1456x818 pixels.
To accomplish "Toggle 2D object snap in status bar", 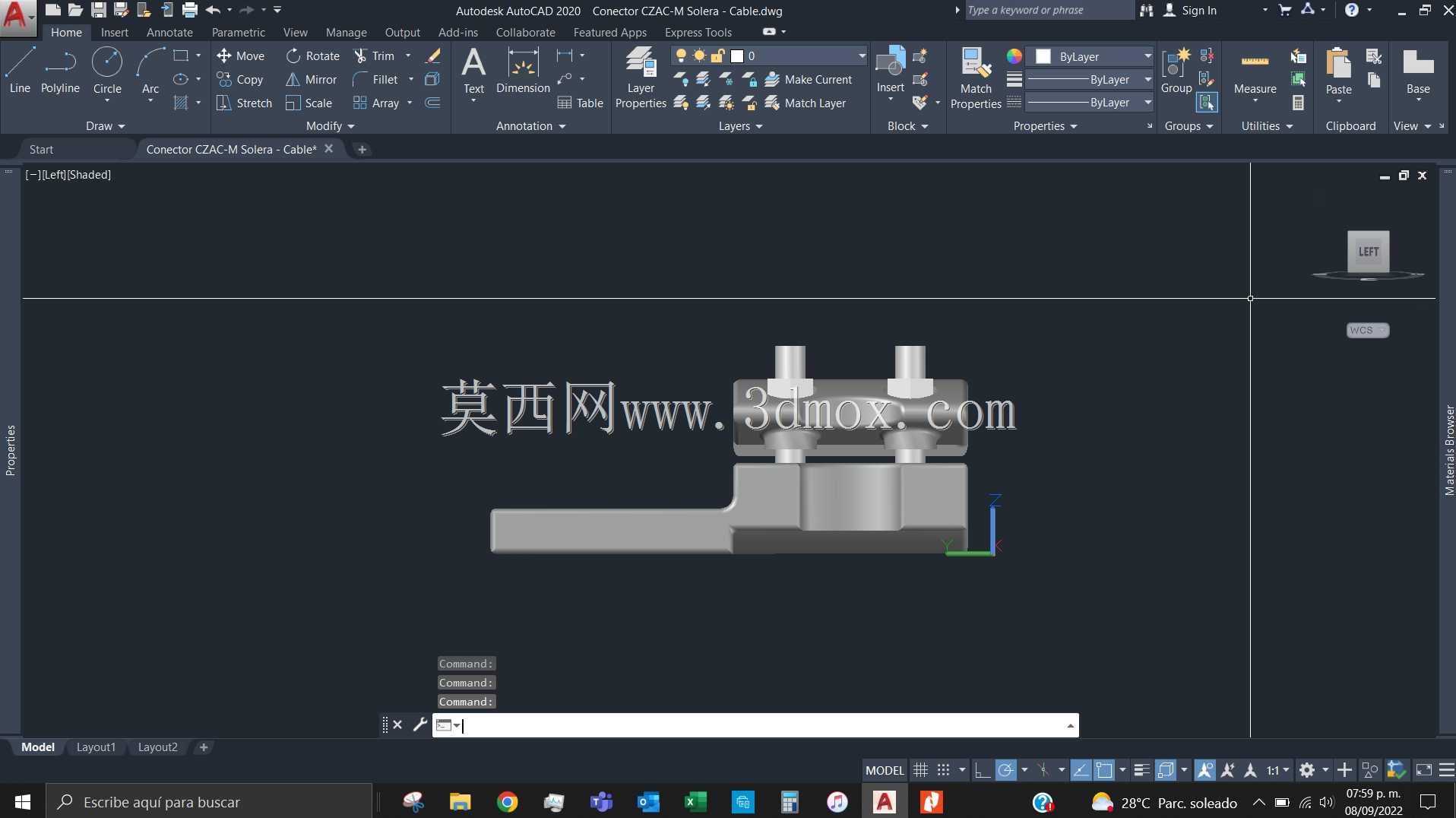I will pyautogui.click(x=1104, y=770).
